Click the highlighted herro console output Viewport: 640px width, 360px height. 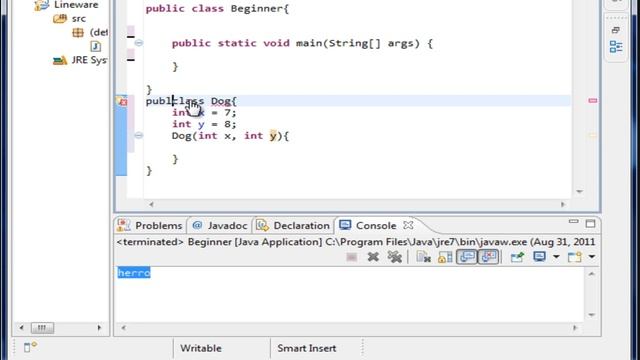click(x=134, y=272)
